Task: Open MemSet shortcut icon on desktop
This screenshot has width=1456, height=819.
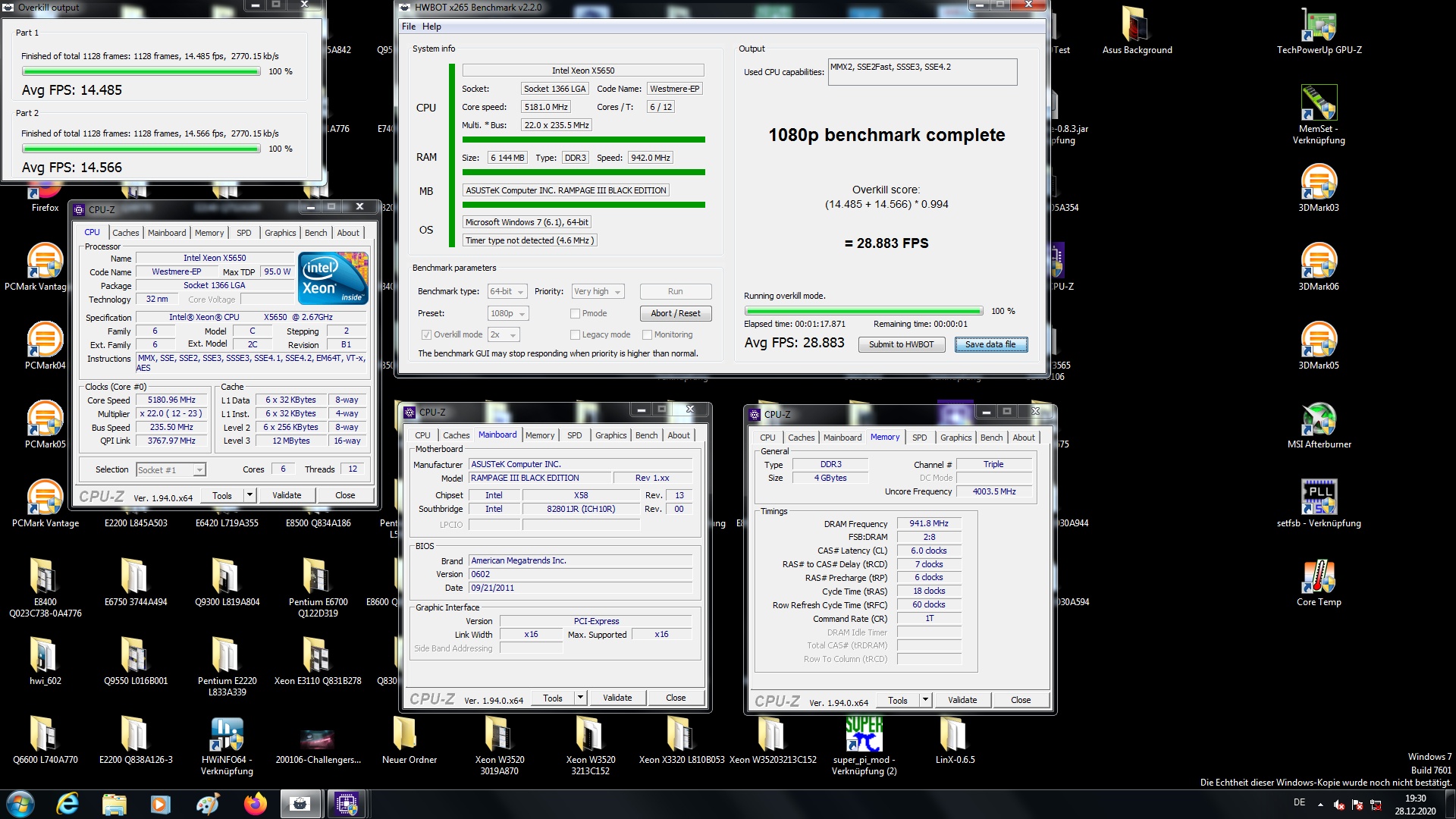Action: click(x=1319, y=114)
